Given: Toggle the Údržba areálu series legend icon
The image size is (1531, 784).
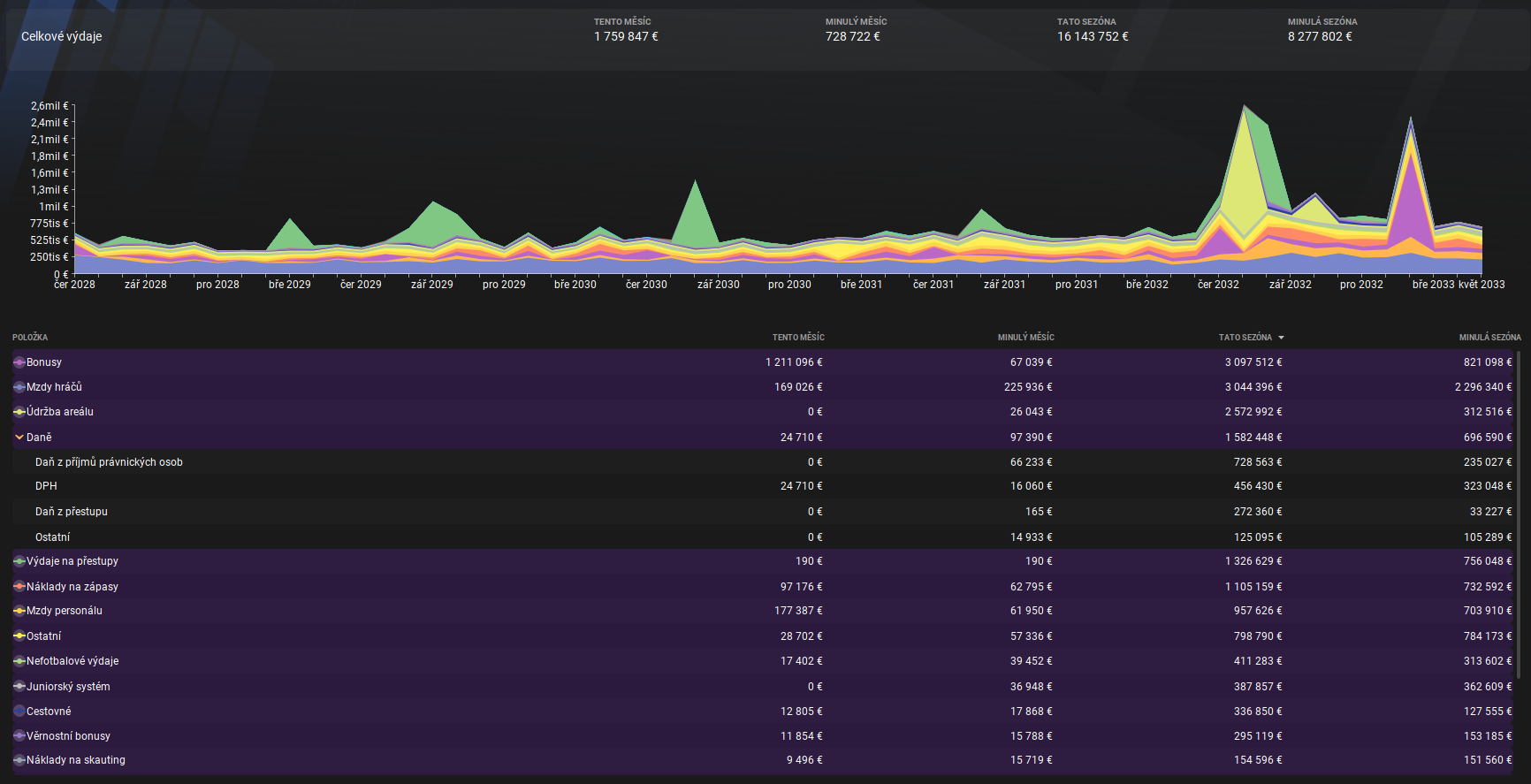Looking at the screenshot, I should point(19,412).
